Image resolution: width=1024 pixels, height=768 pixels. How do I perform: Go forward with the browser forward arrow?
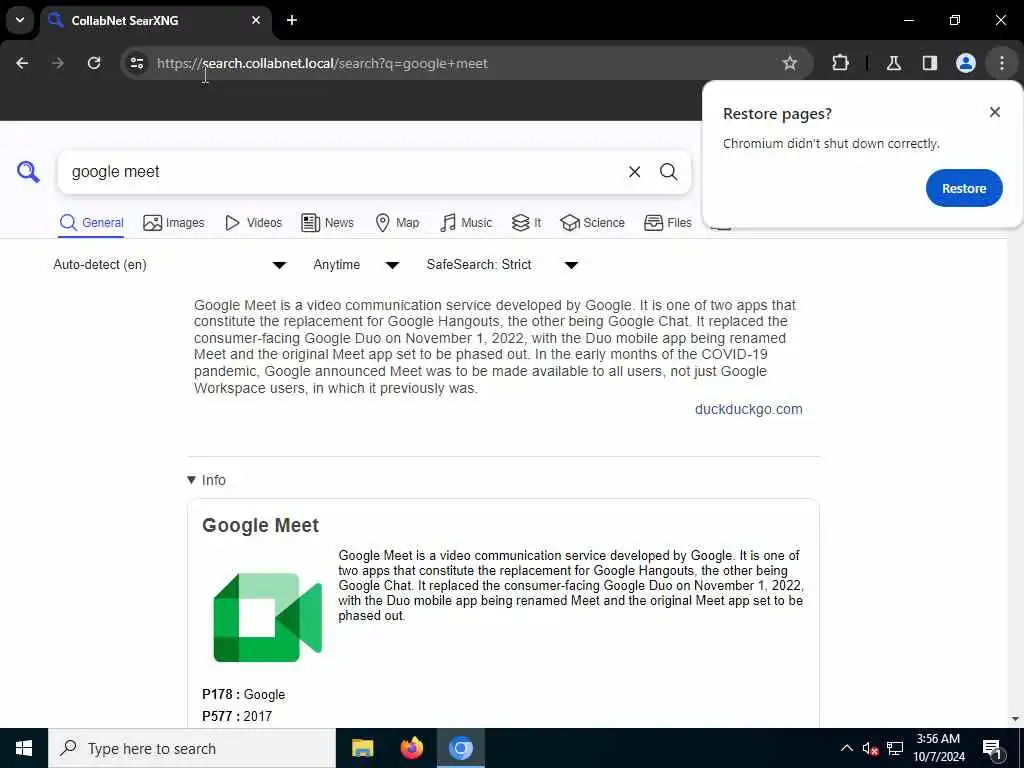58,63
